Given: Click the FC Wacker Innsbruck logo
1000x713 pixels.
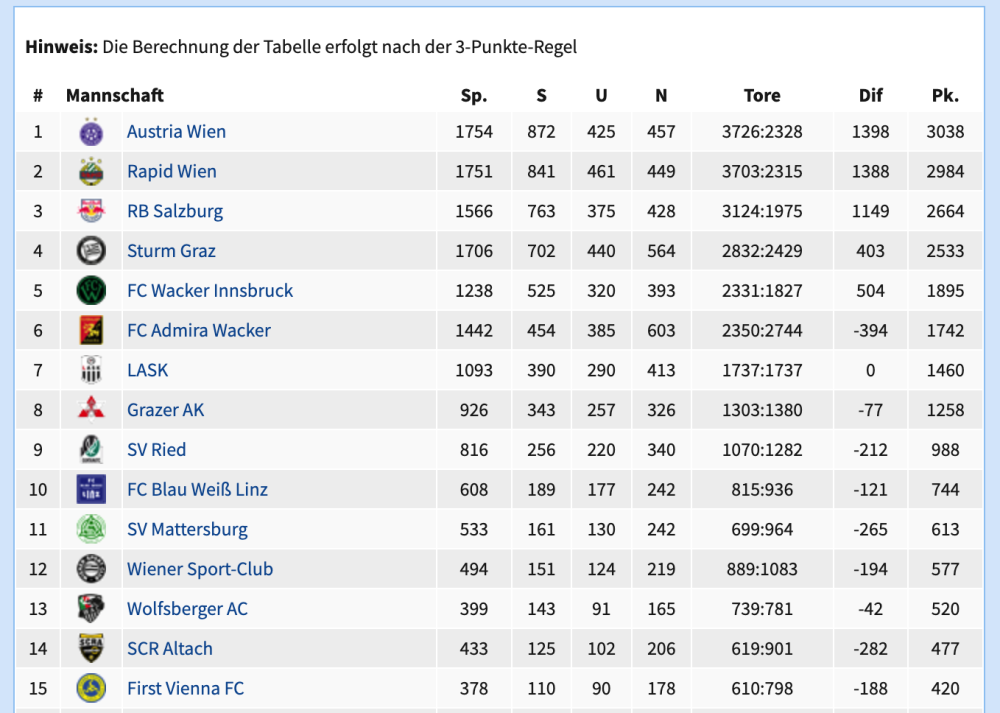Looking at the screenshot, I should (91, 291).
